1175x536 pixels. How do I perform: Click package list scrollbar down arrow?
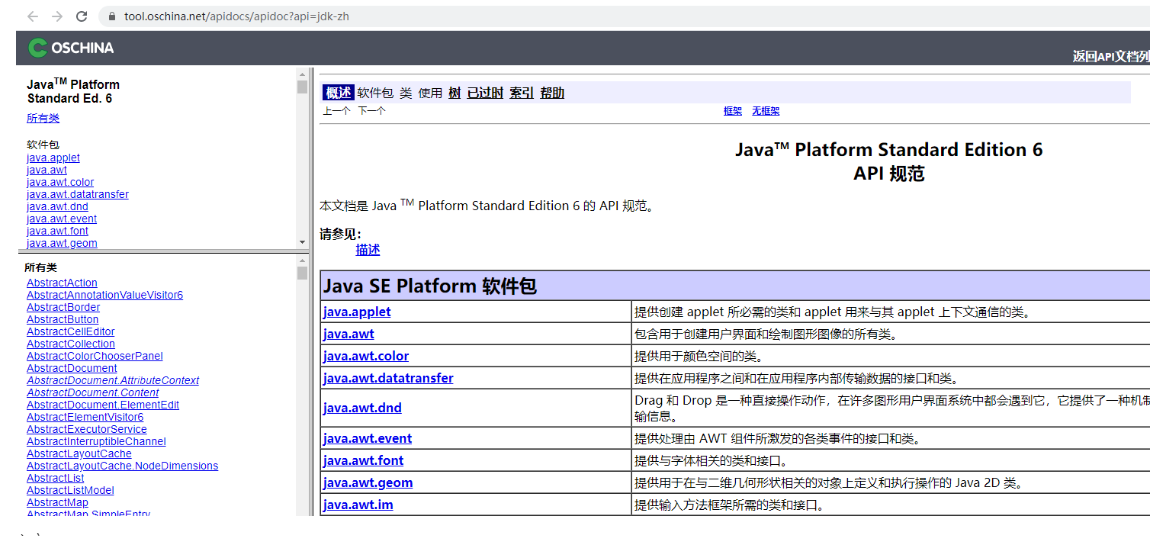302,242
